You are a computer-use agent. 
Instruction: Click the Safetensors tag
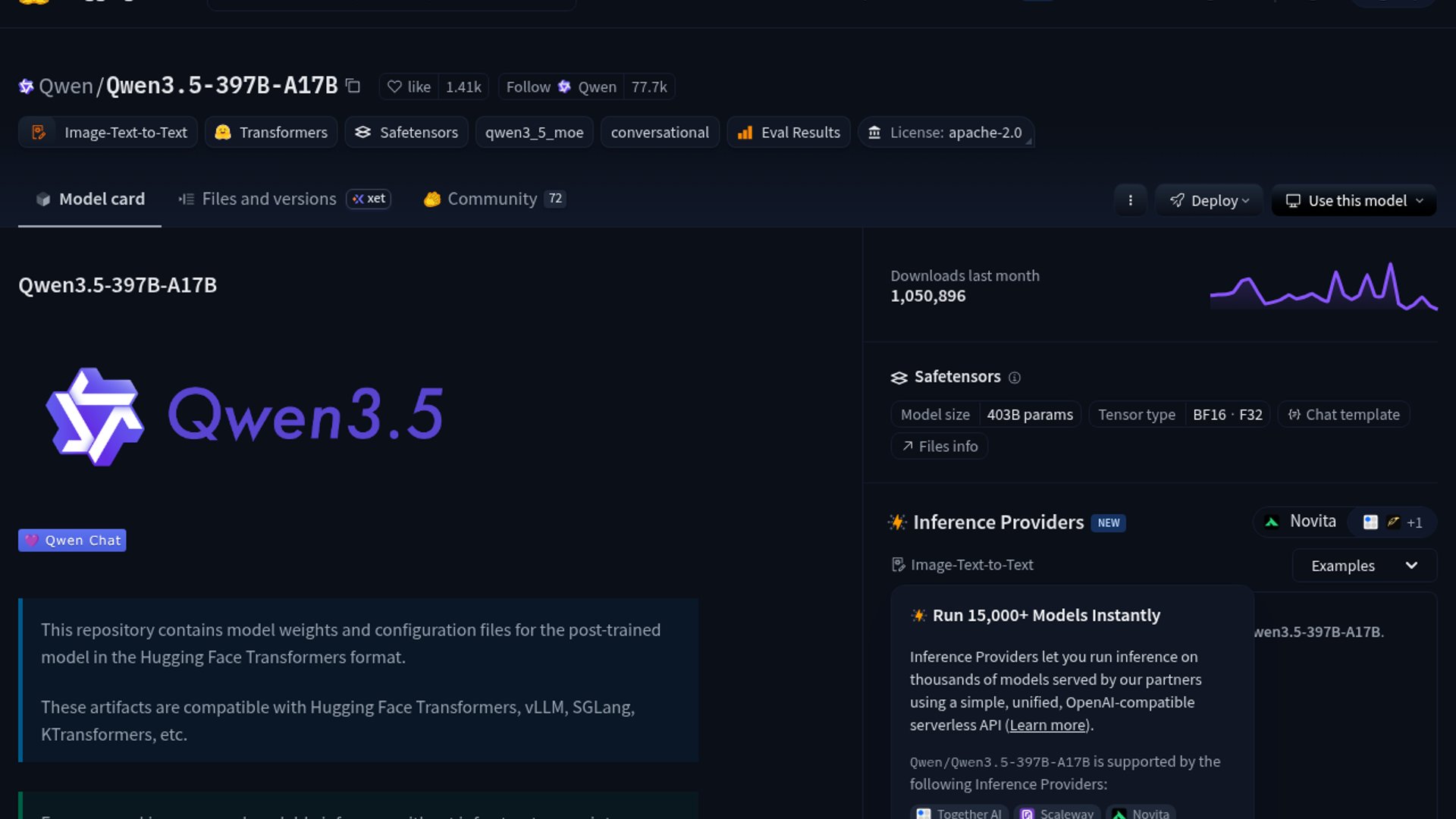(406, 133)
